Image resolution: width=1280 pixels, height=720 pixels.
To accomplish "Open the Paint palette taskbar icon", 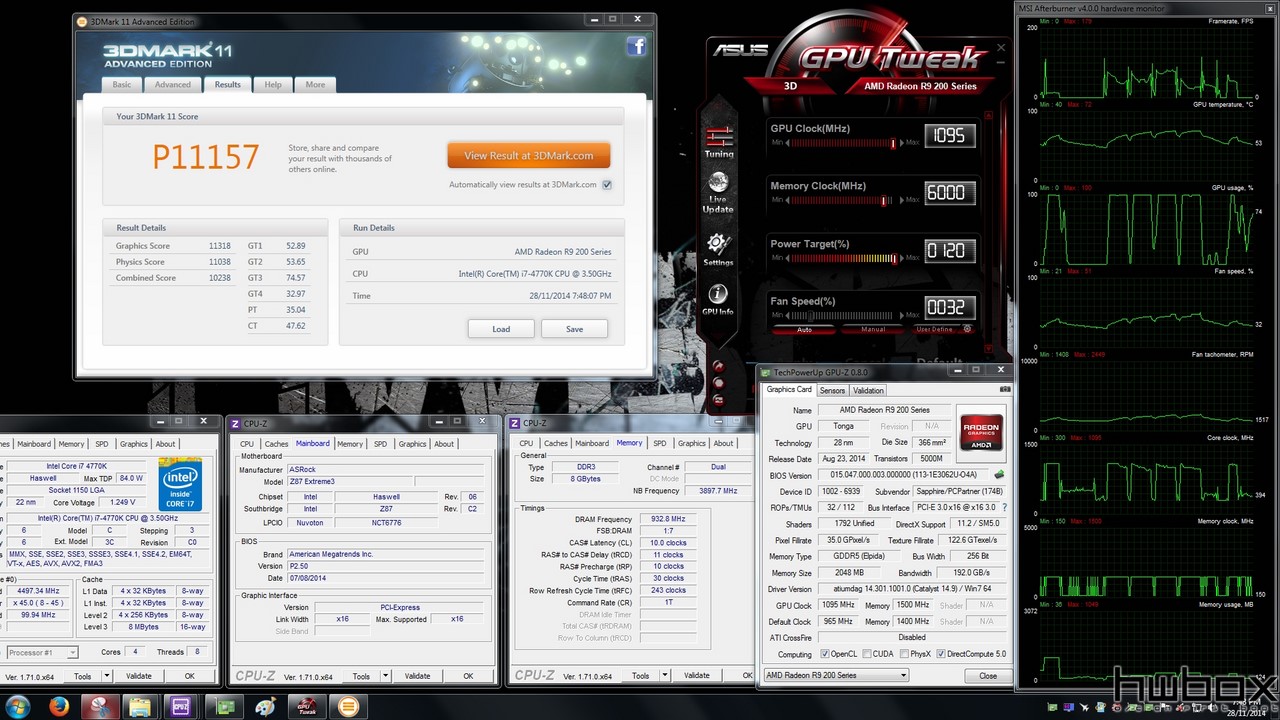I will (x=265, y=706).
